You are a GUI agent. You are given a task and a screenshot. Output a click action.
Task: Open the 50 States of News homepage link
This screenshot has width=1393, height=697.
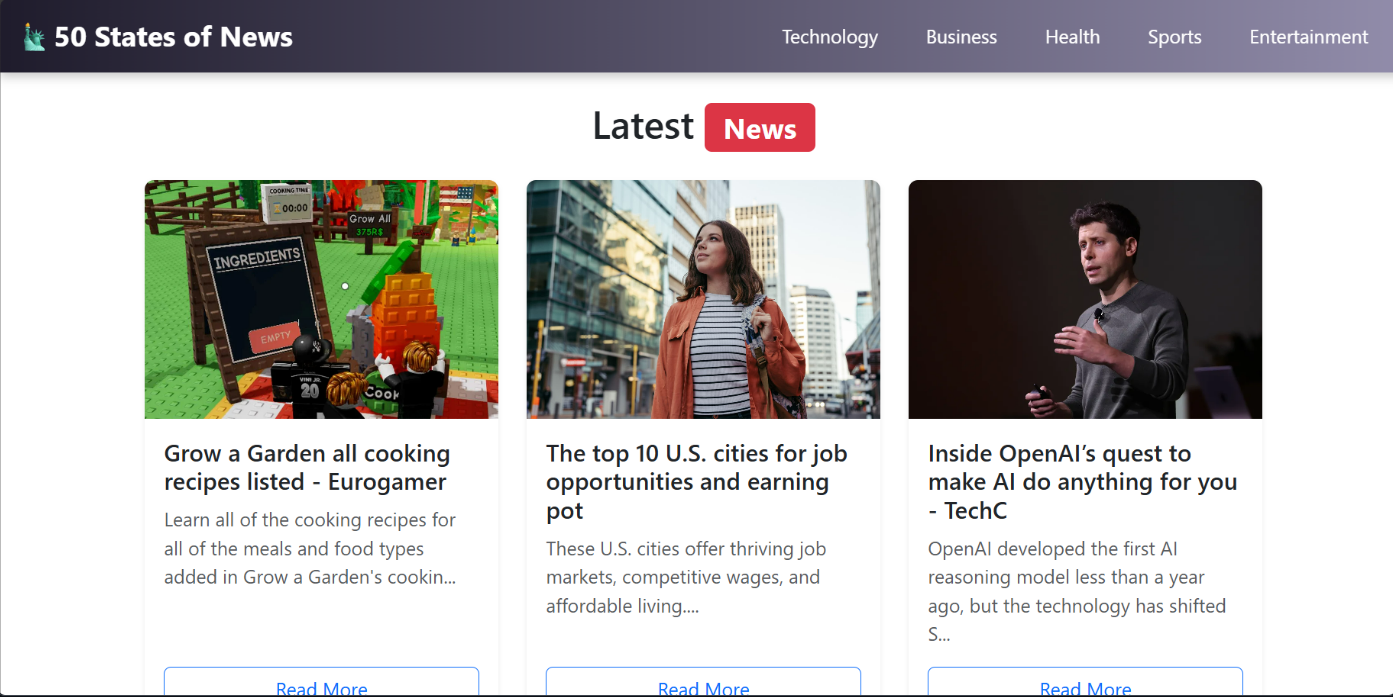tap(173, 37)
